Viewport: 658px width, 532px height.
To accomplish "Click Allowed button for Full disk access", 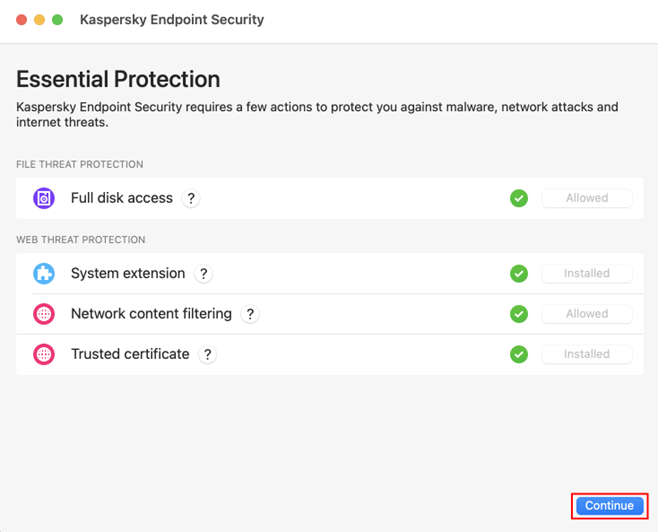I will (x=587, y=198).
